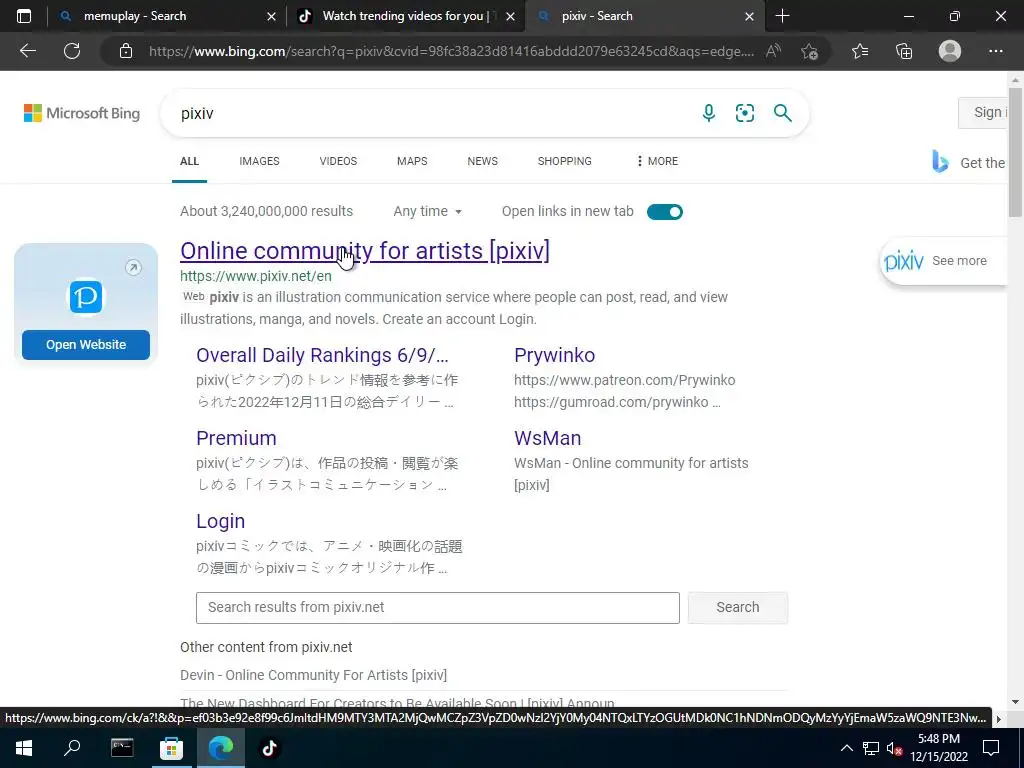Open Command Prompt from taskbar
The image size is (1024, 768).
[122, 748]
